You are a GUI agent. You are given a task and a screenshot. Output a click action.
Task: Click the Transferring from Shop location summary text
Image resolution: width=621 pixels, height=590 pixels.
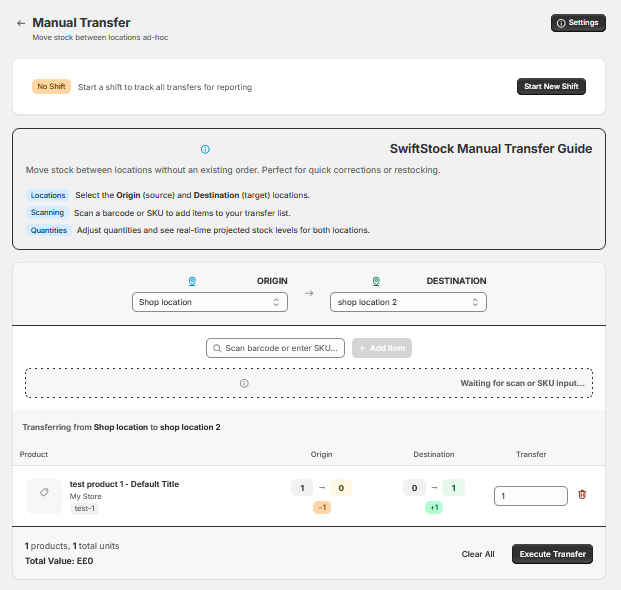tap(121, 427)
